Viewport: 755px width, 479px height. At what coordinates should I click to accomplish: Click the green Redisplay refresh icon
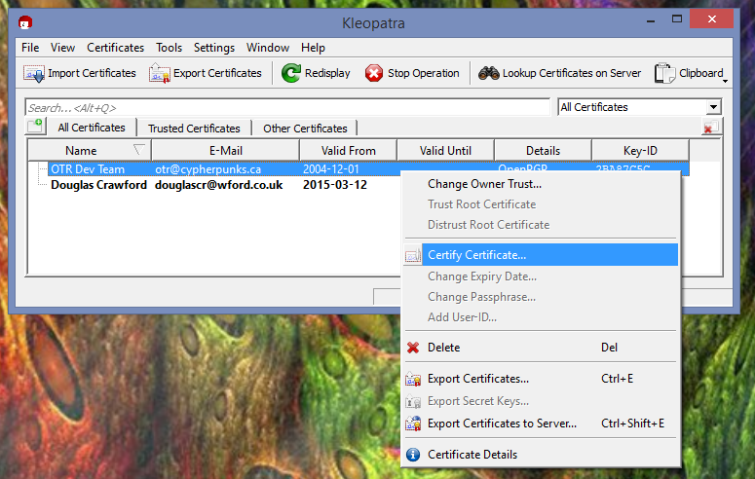[291, 73]
